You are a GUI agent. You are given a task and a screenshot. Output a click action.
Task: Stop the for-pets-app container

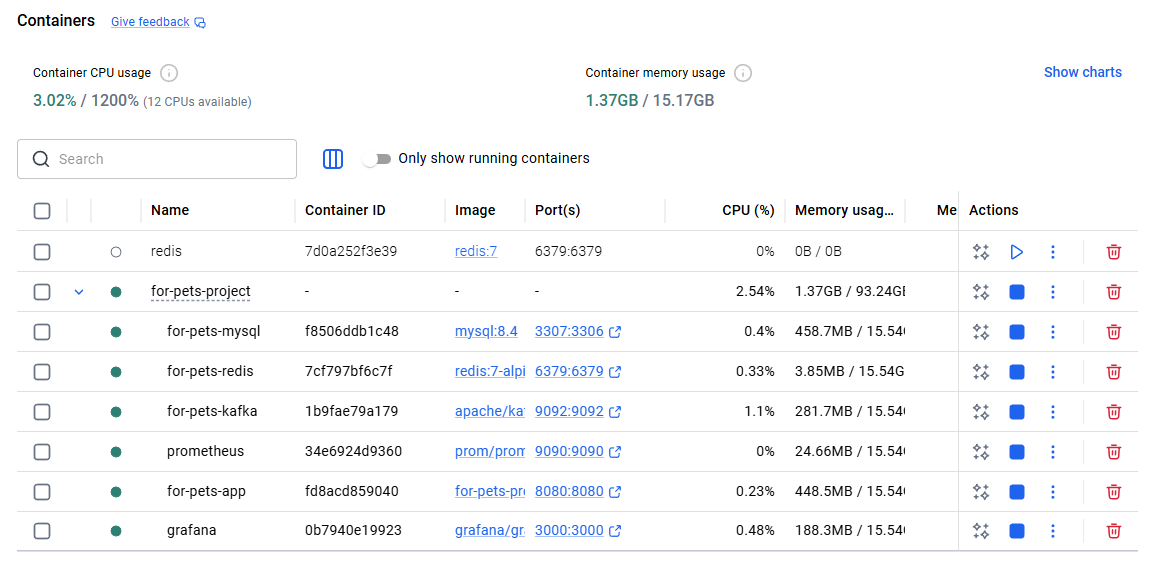click(1017, 491)
